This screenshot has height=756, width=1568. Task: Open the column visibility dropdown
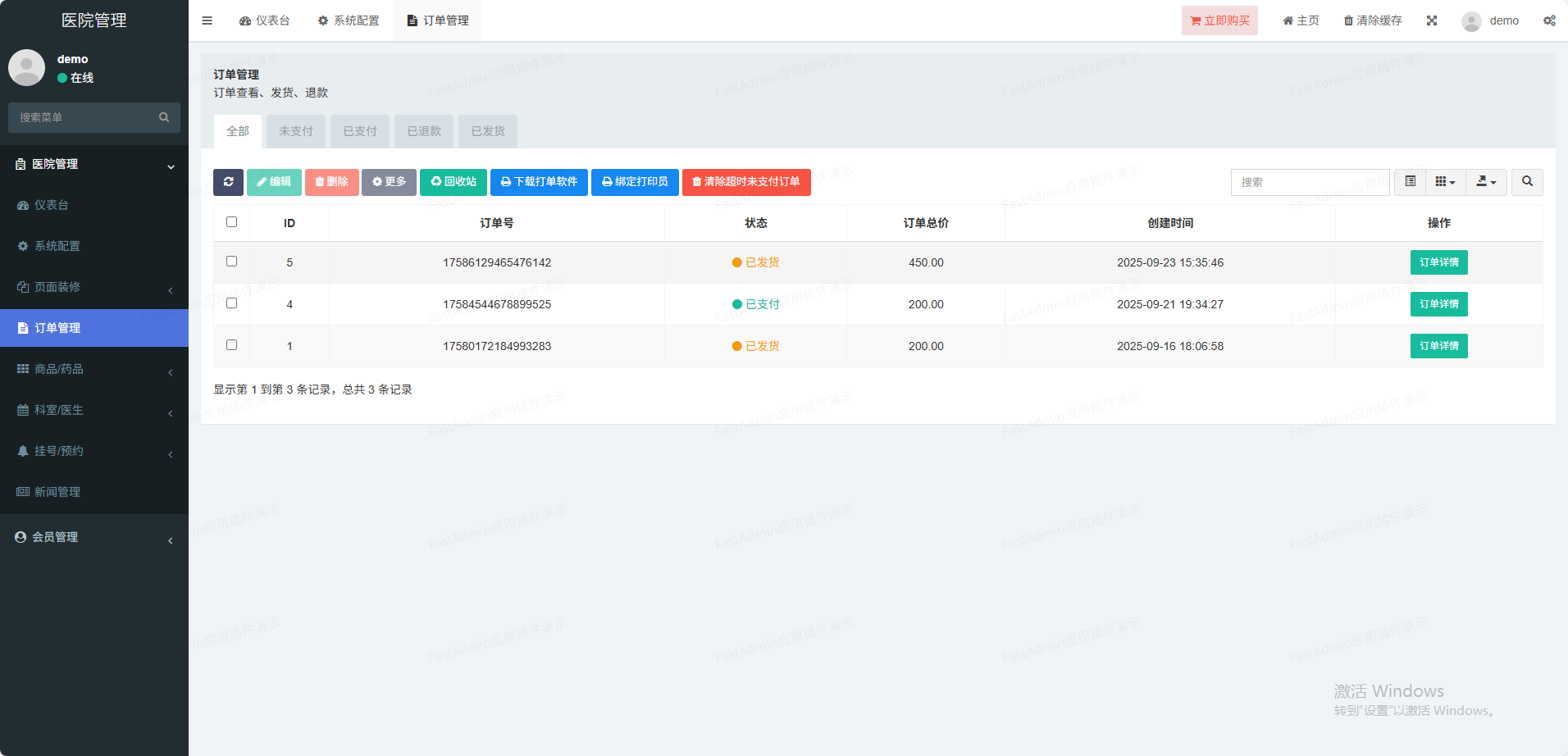click(x=1444, y=182)
